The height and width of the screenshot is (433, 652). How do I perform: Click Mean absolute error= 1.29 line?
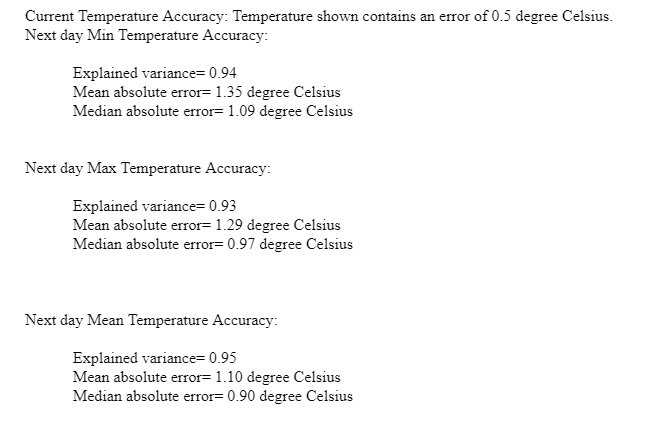207,225
